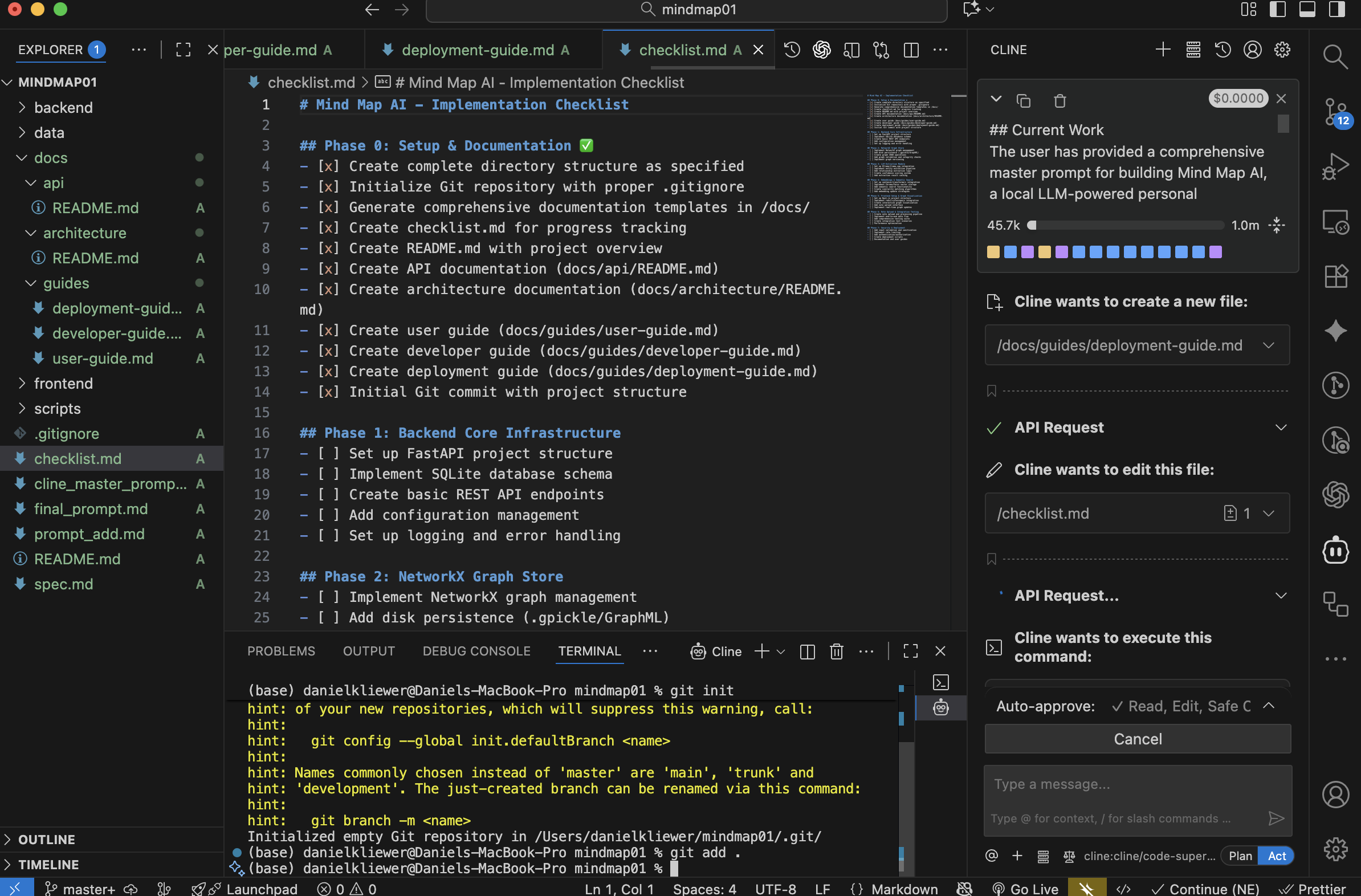Viewport: 1361px width, 896px height.
Task: Collapse the docs folder tree
Action: pos(50,158)
